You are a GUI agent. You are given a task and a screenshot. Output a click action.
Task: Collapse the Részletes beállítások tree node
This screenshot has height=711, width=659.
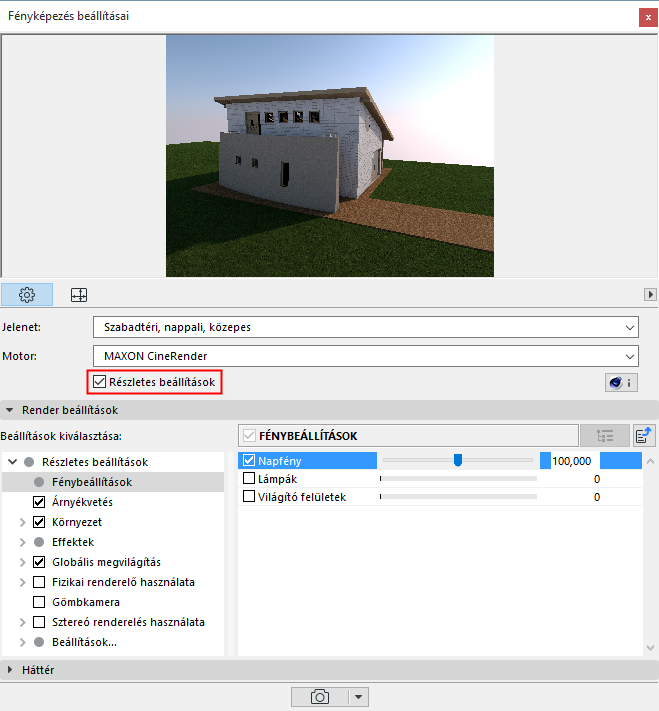coord(13,462)
